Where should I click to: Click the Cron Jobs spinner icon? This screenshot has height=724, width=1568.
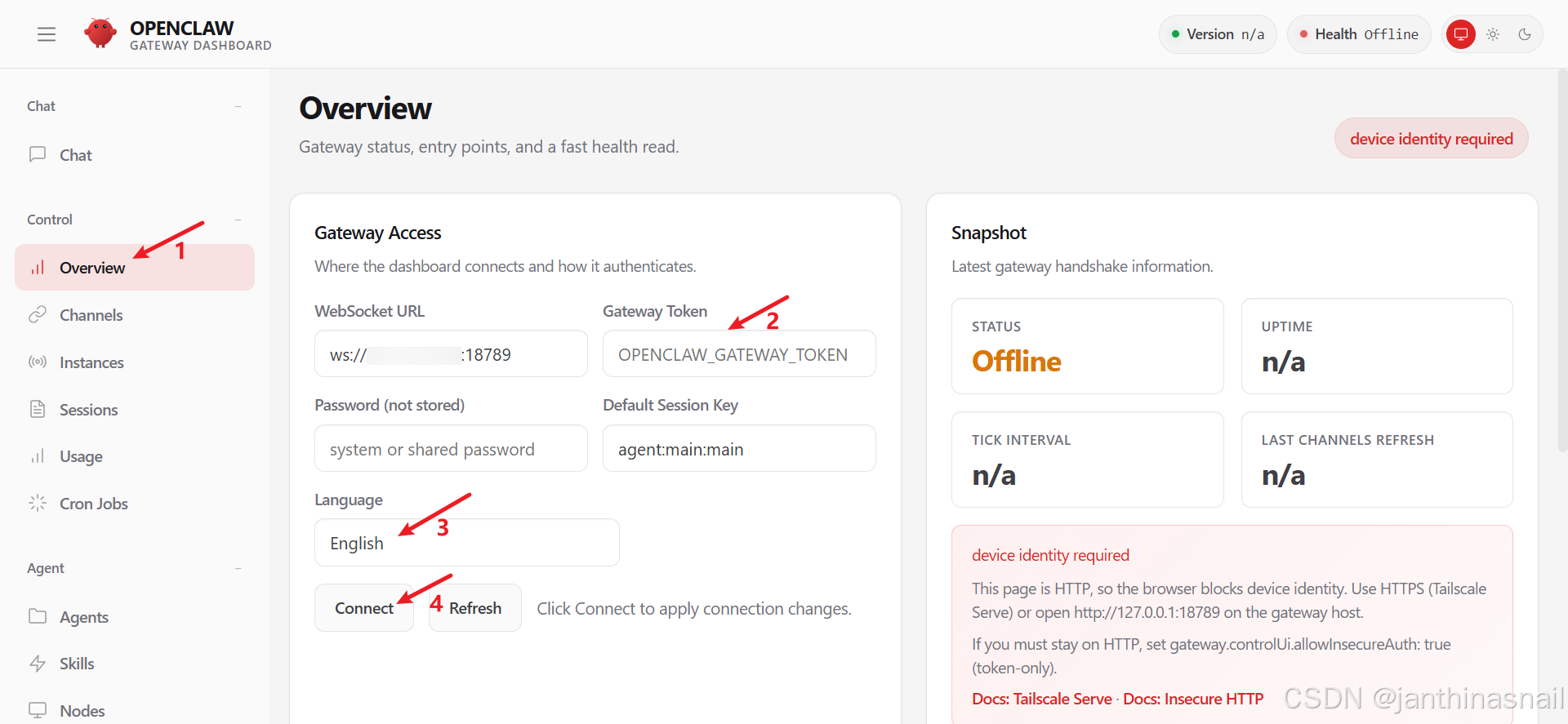coord(38,503)
